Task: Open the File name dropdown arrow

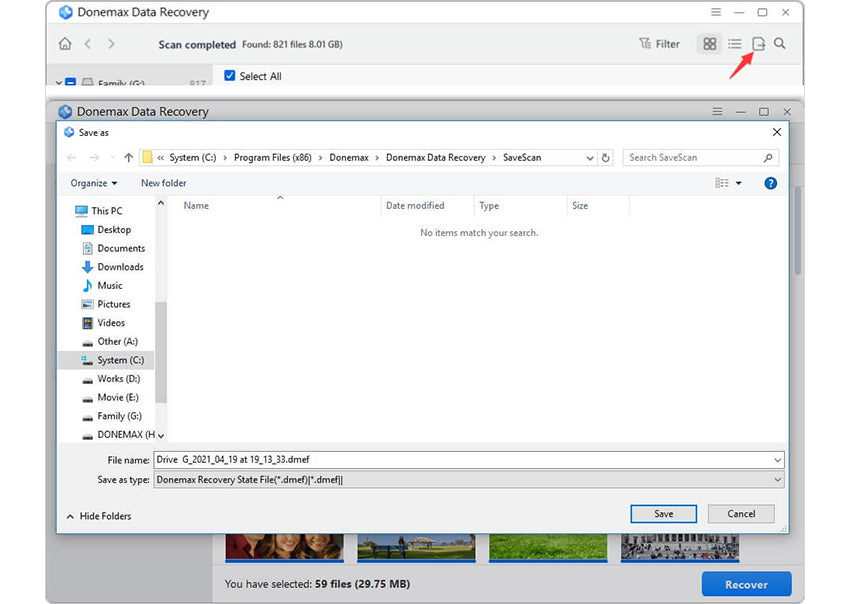Action: [x=778, y=460]
